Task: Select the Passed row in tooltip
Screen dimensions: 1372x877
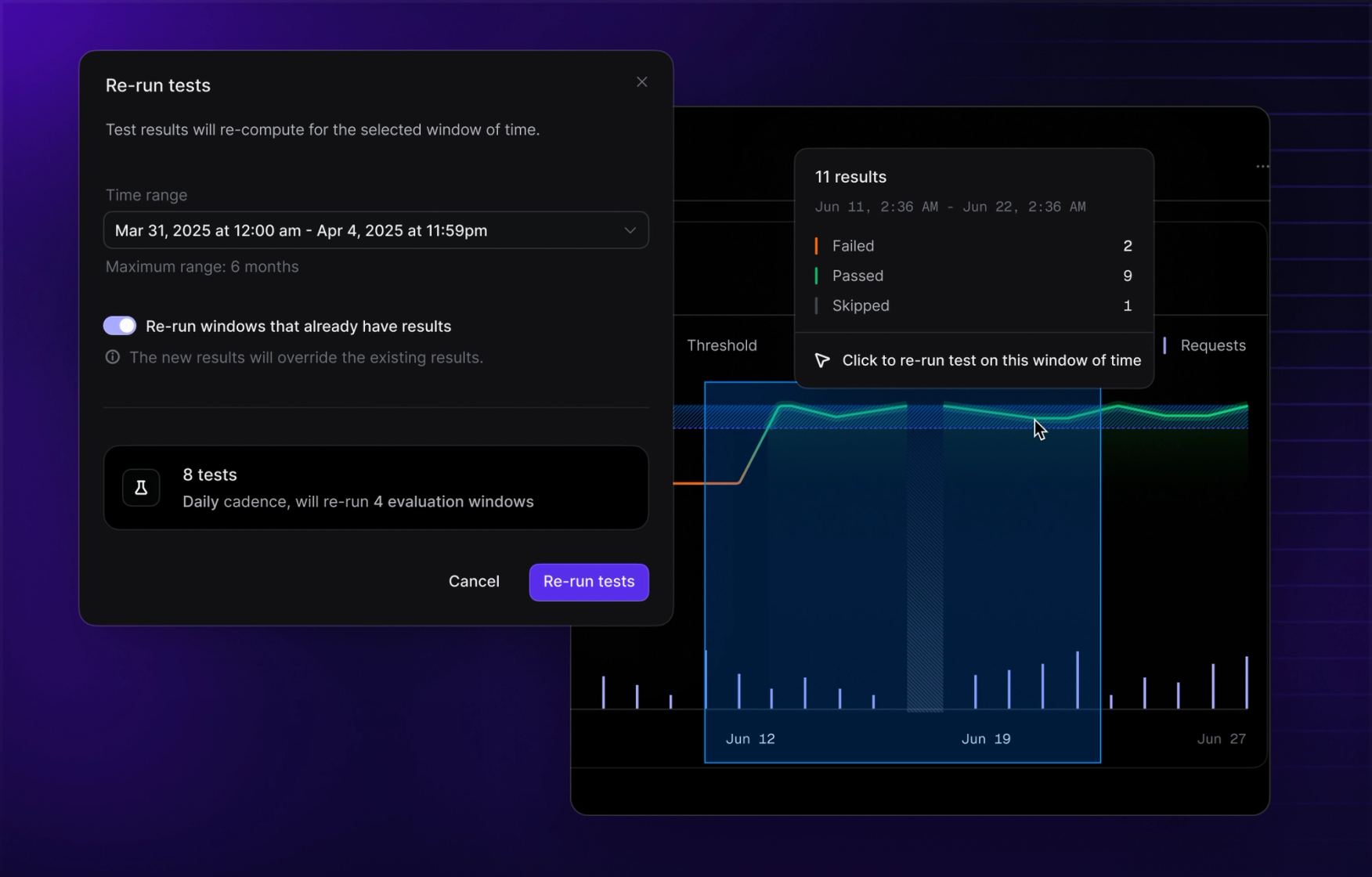Action: 973,276
